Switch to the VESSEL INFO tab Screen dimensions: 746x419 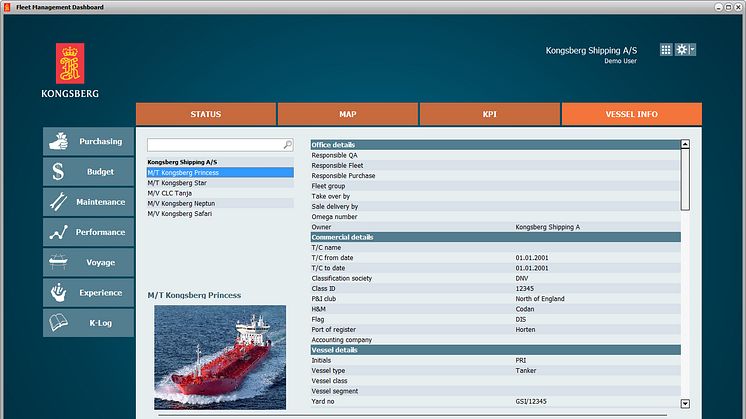pos(631,114)
